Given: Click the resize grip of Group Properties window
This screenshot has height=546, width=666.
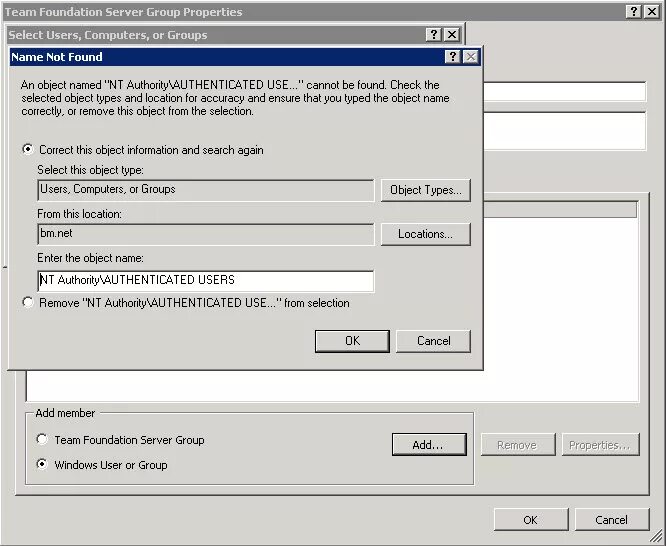Looking at the screenshot, I should 657,537.
